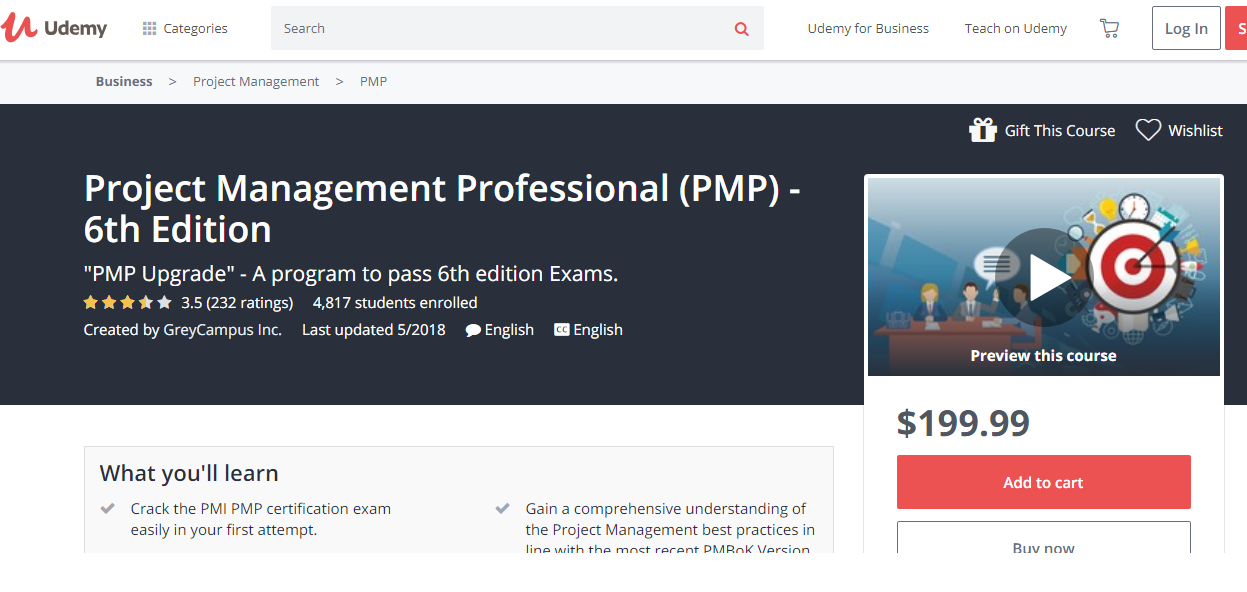
Task: Click the $199.99 price
Action: point(963,423)
